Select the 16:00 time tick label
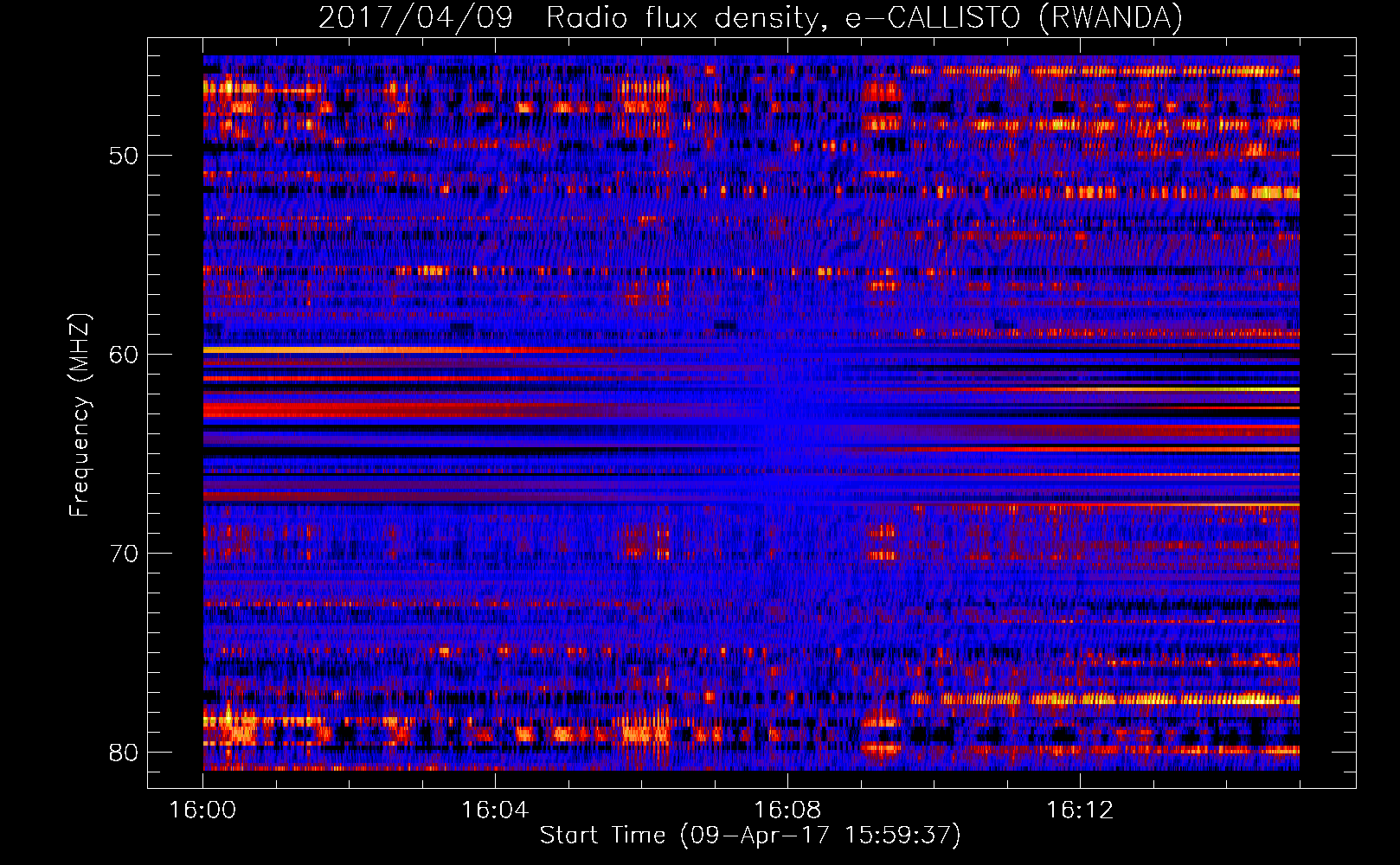The height and width of the screenshot is (865, 1400). (203, 811)
